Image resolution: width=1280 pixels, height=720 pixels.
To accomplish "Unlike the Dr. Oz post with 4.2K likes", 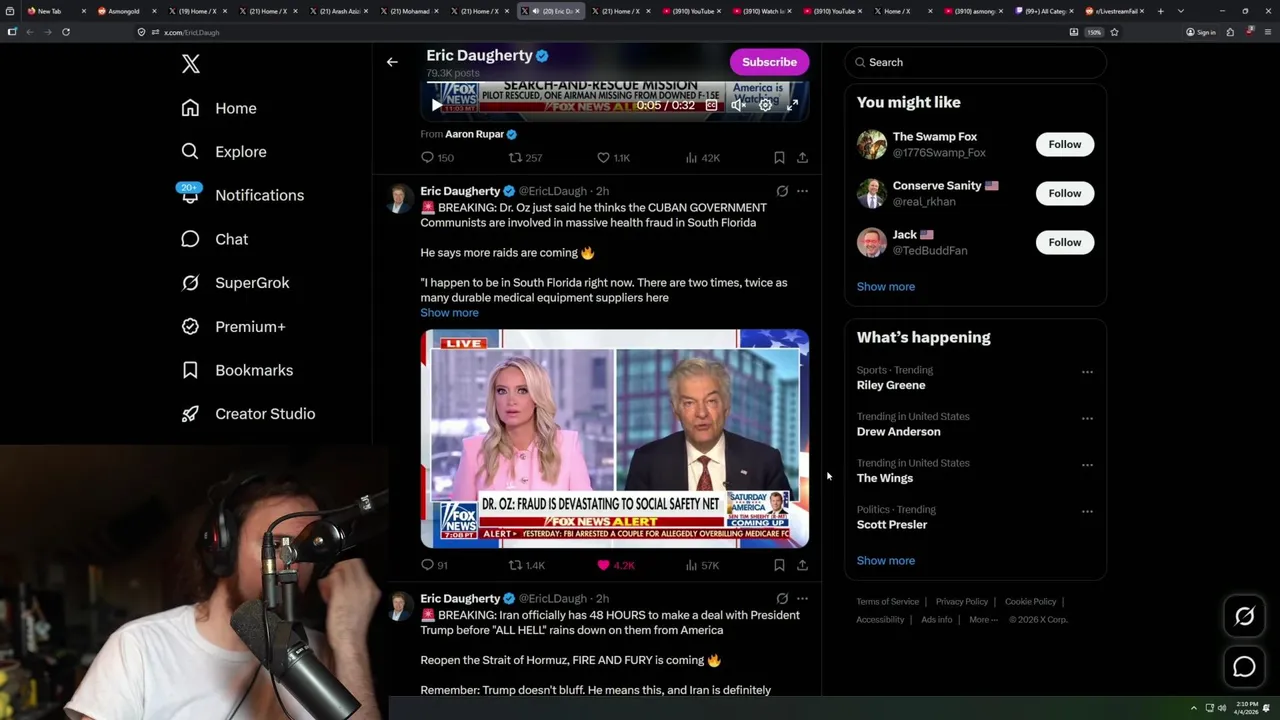I will click(x=615, y=565).
